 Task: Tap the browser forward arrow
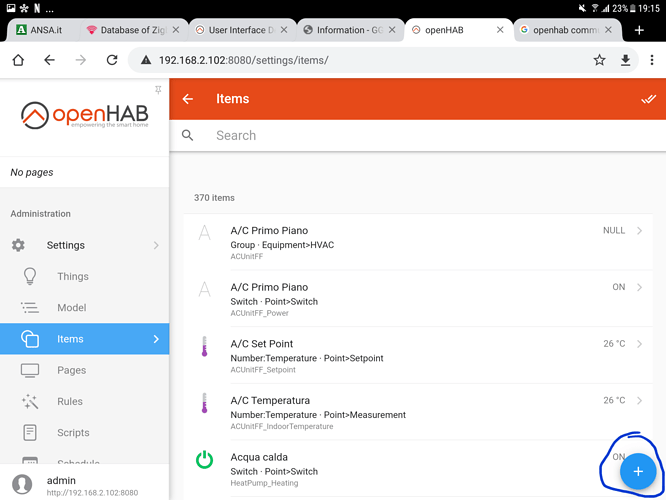[x=81, y=60]
